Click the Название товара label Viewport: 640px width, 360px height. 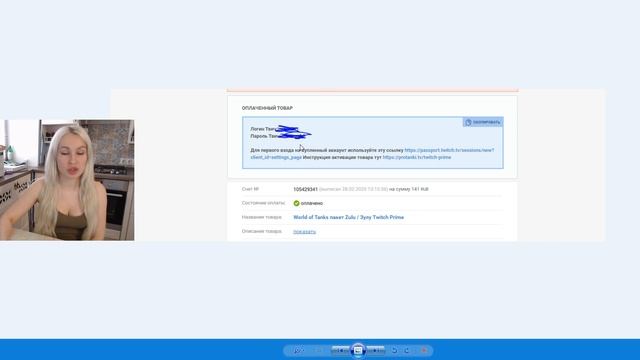(262, 217)
